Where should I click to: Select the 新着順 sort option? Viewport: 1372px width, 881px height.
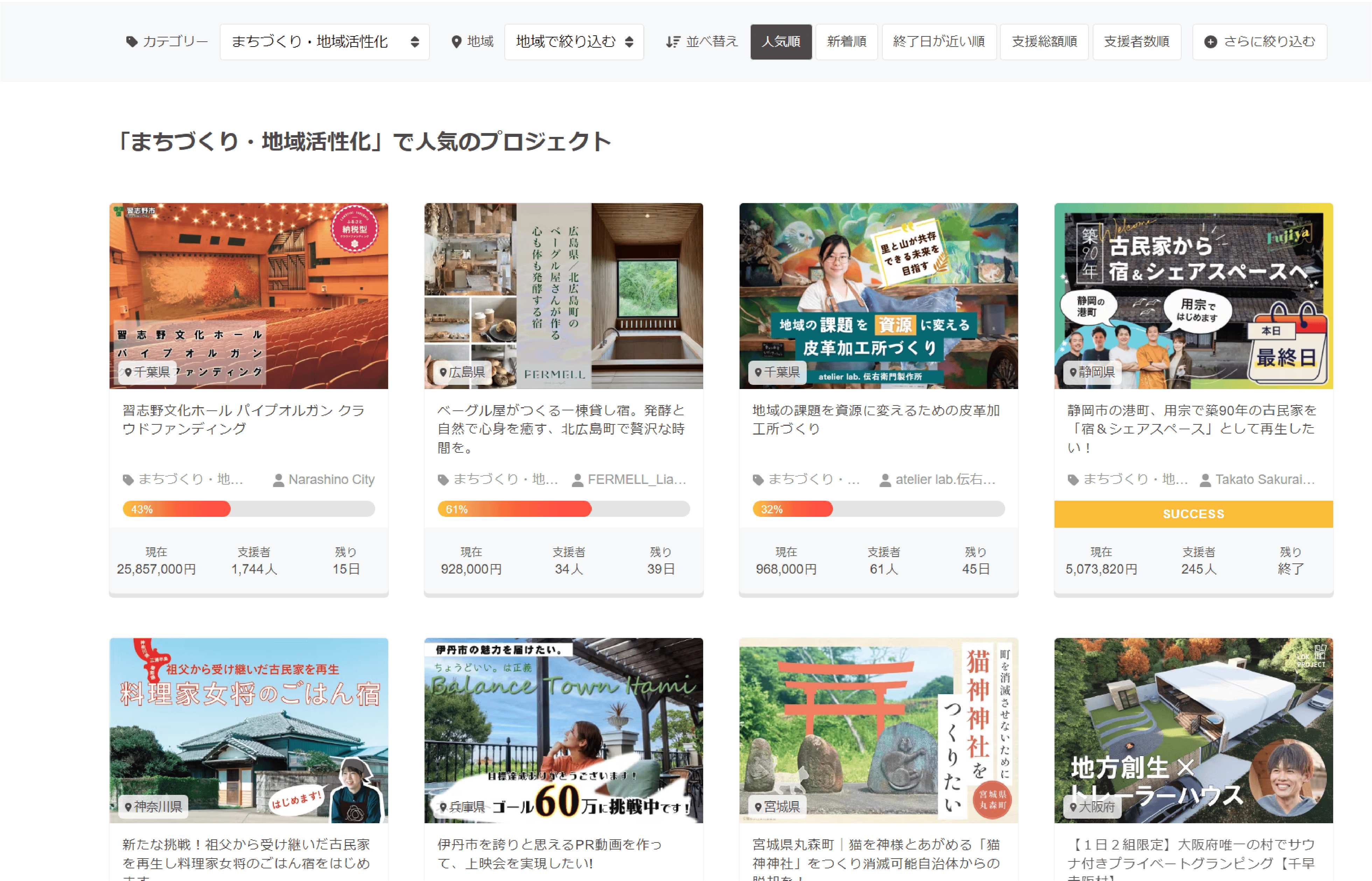click(846, 42)
